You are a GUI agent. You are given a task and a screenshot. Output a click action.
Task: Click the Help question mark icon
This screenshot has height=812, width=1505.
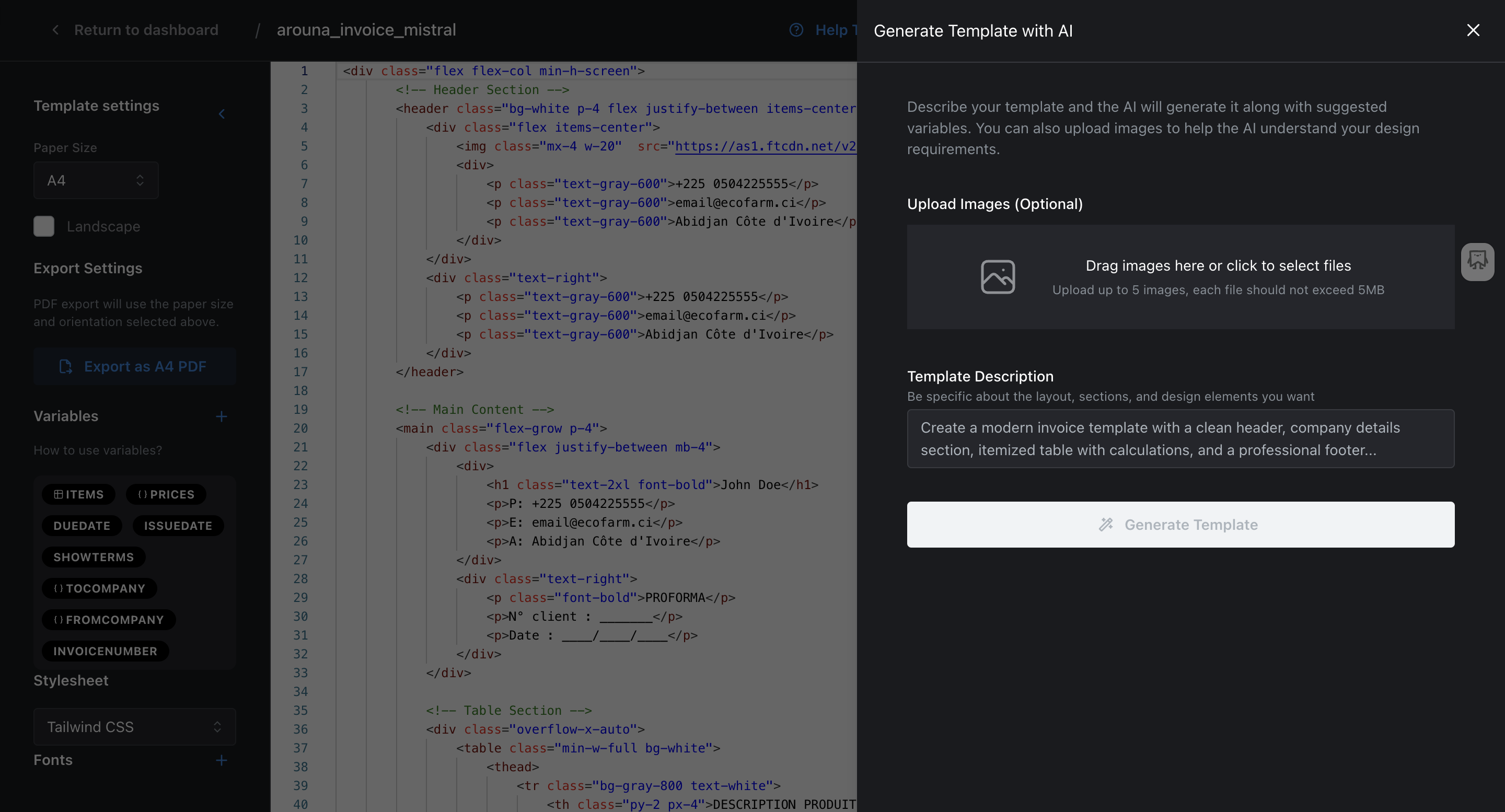pos(796,30)
